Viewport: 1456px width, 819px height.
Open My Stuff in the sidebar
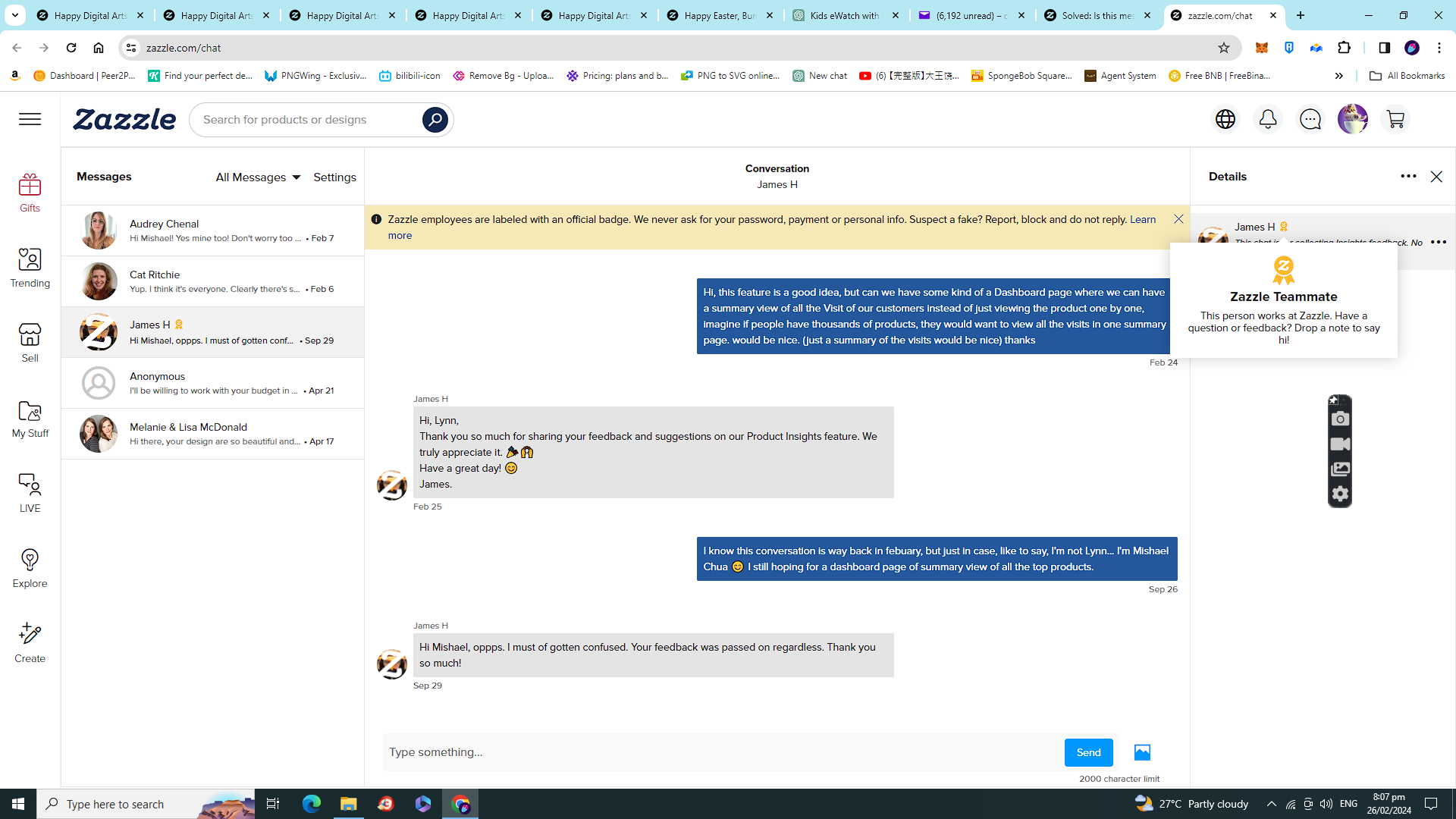coord(30,418)
